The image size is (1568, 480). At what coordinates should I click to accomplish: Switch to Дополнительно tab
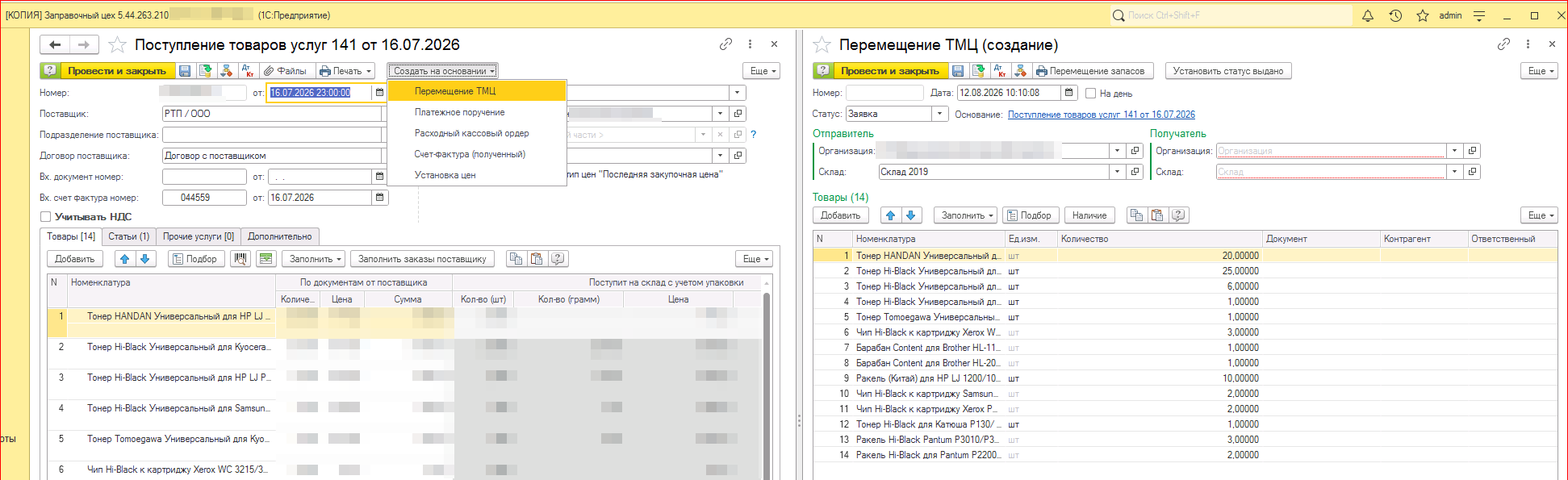pyautogui.click(x=280, y=236)
